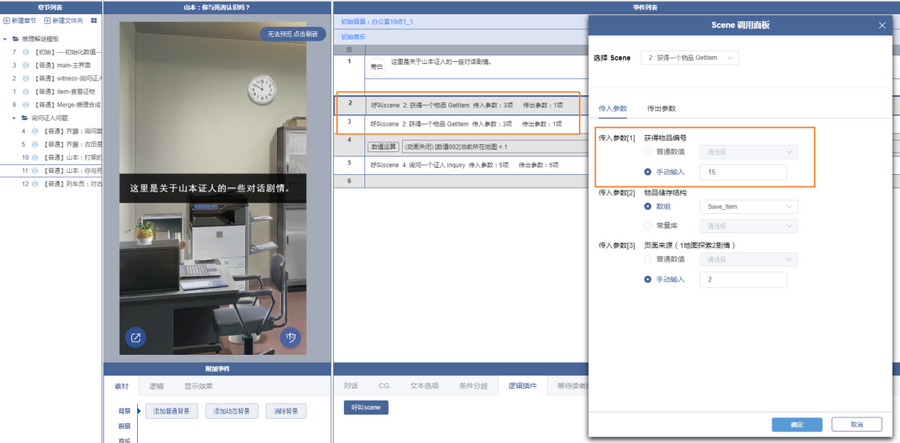Switch to the 显示效果 tab
This screenshot has height=443, width=900.
point(198,385)
